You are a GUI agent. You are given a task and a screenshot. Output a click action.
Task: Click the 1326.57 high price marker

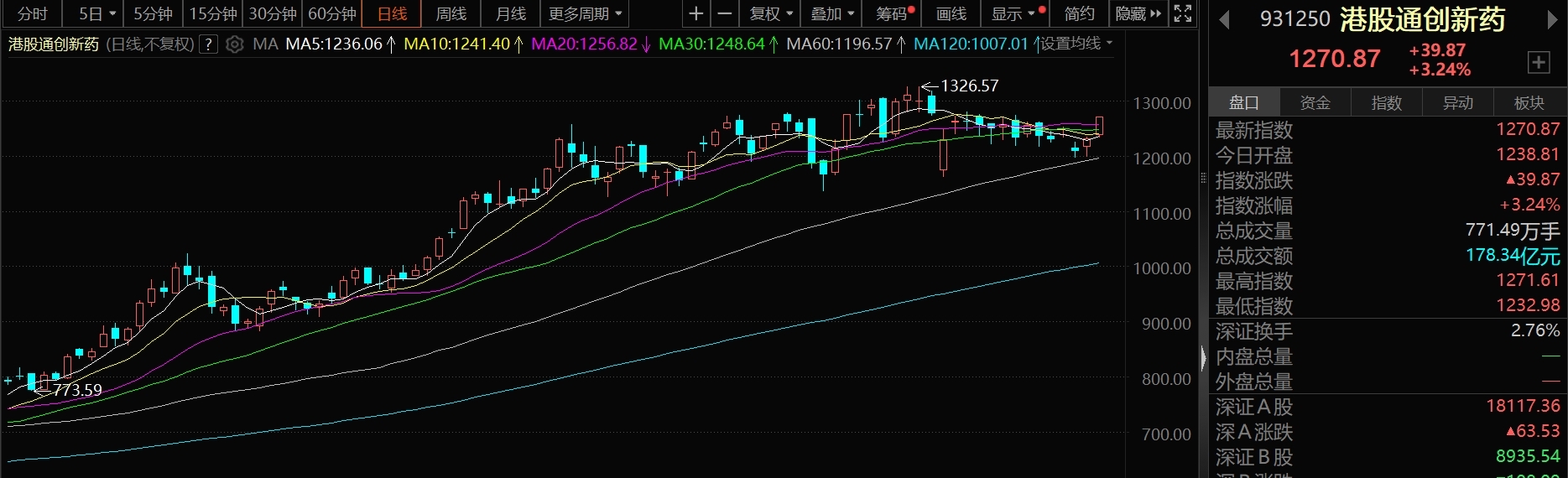969,86
